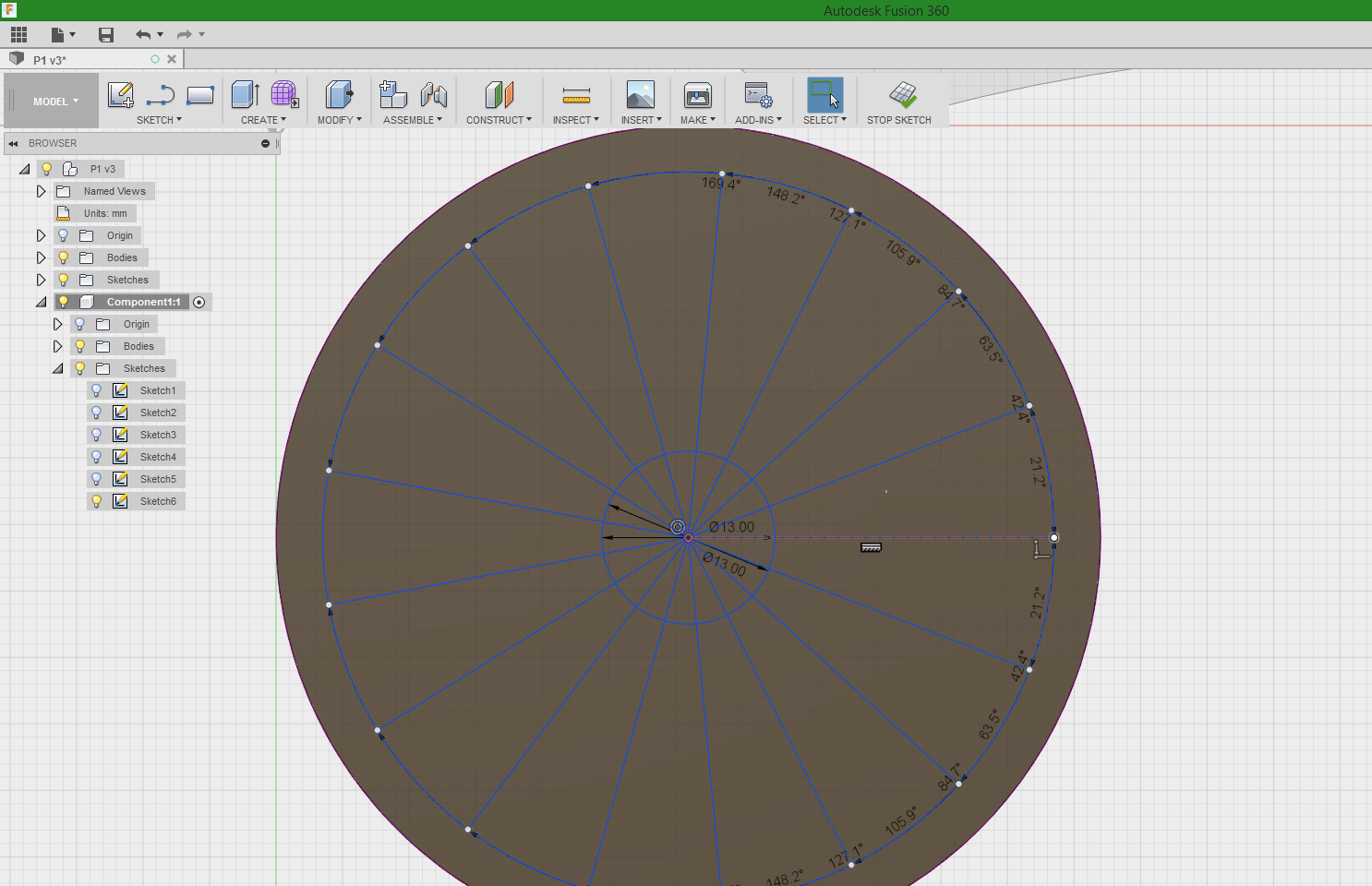Image resolution: width=1372 pixels, height=886 pixels.
Task: Collapse the P1 v3 root node
Action: pos(24,169)
